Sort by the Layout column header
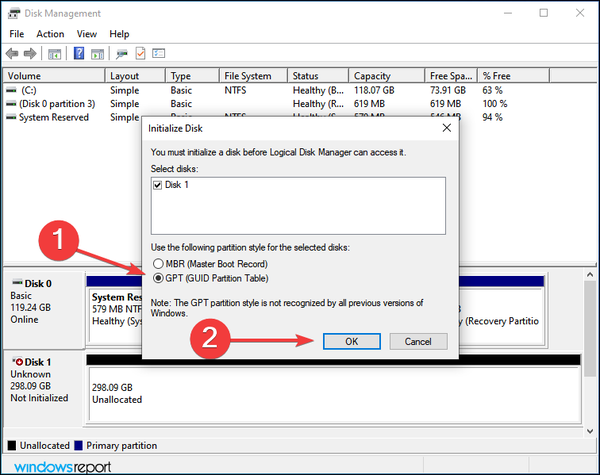 (x=135, y=76)
